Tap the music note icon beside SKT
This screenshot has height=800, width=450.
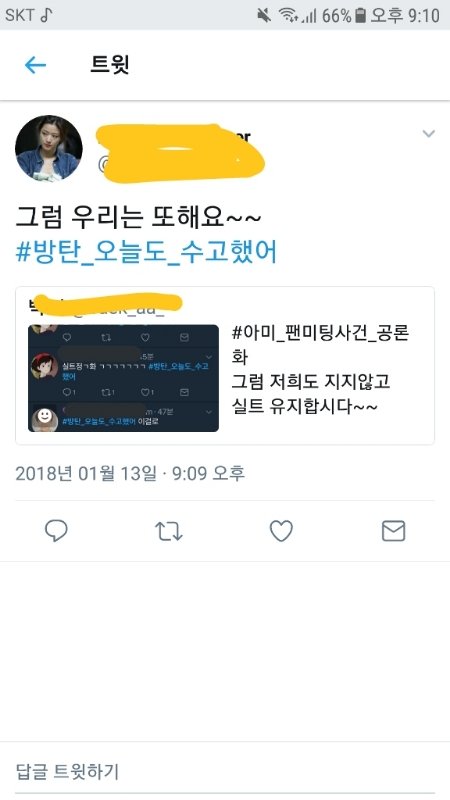tap(46, 15)
